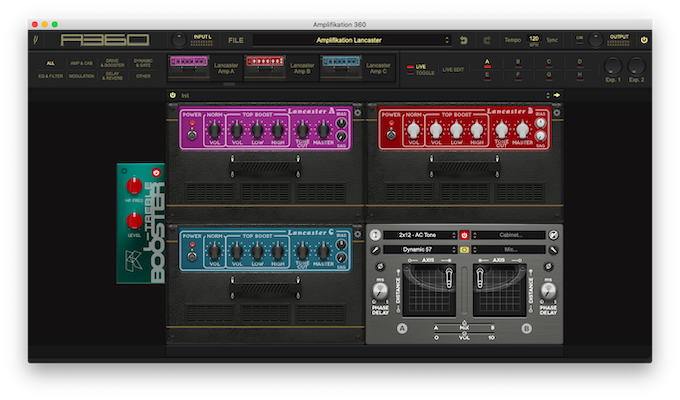Open Lancaster A amp gear settings
This screenshot has width=680, height=400.
coord(357,113)
